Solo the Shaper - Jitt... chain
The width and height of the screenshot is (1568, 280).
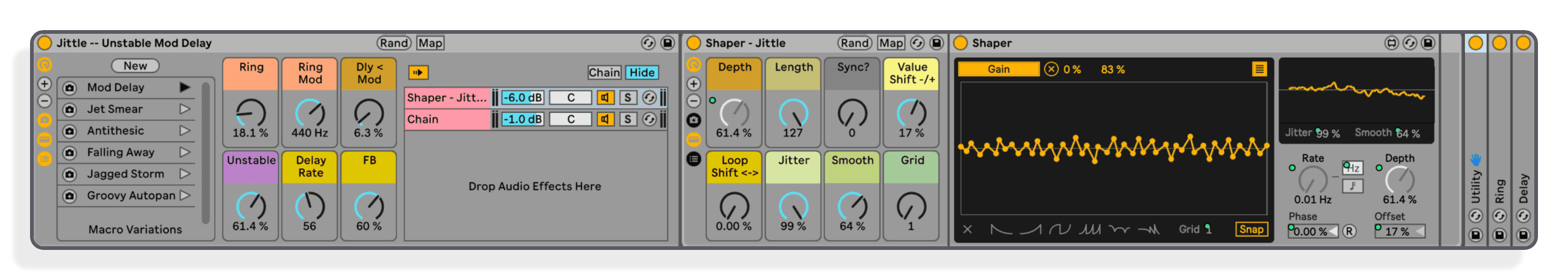(x=628, y=98)
